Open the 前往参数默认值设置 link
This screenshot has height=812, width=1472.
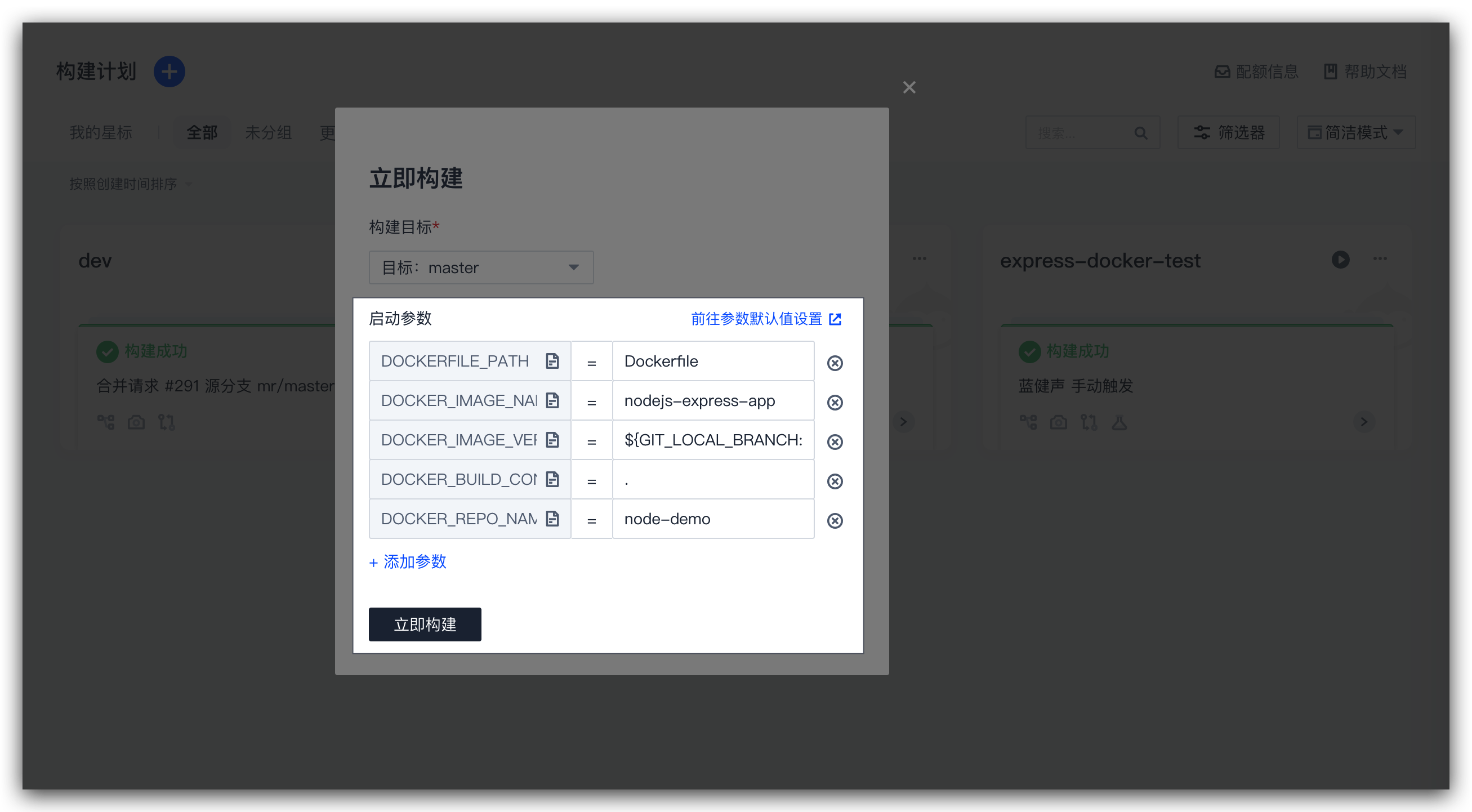click(766, 319)
